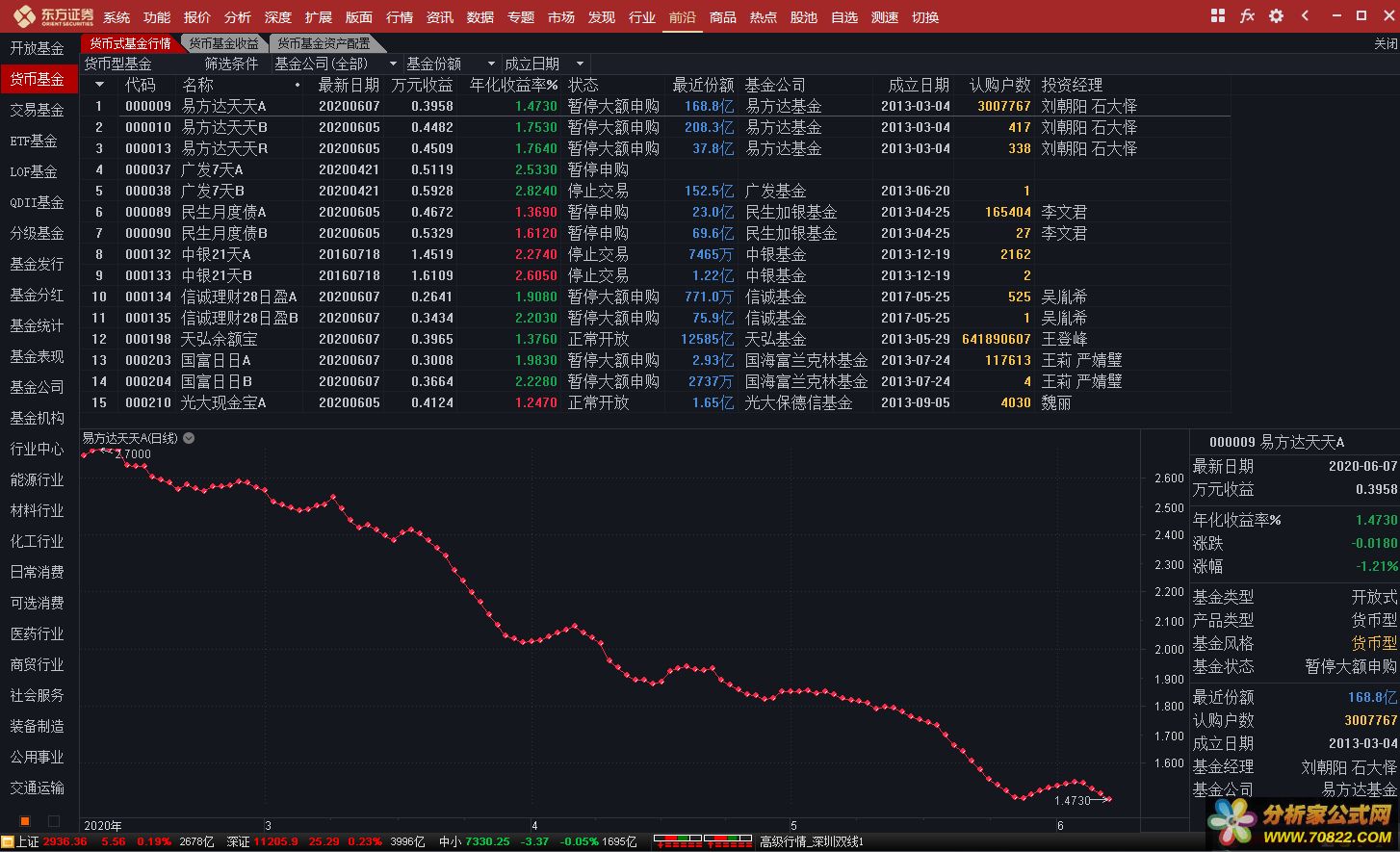The image size is (1400, 852).
Task: Switch to 货币基金收益 tab
Action: (224, 43)
